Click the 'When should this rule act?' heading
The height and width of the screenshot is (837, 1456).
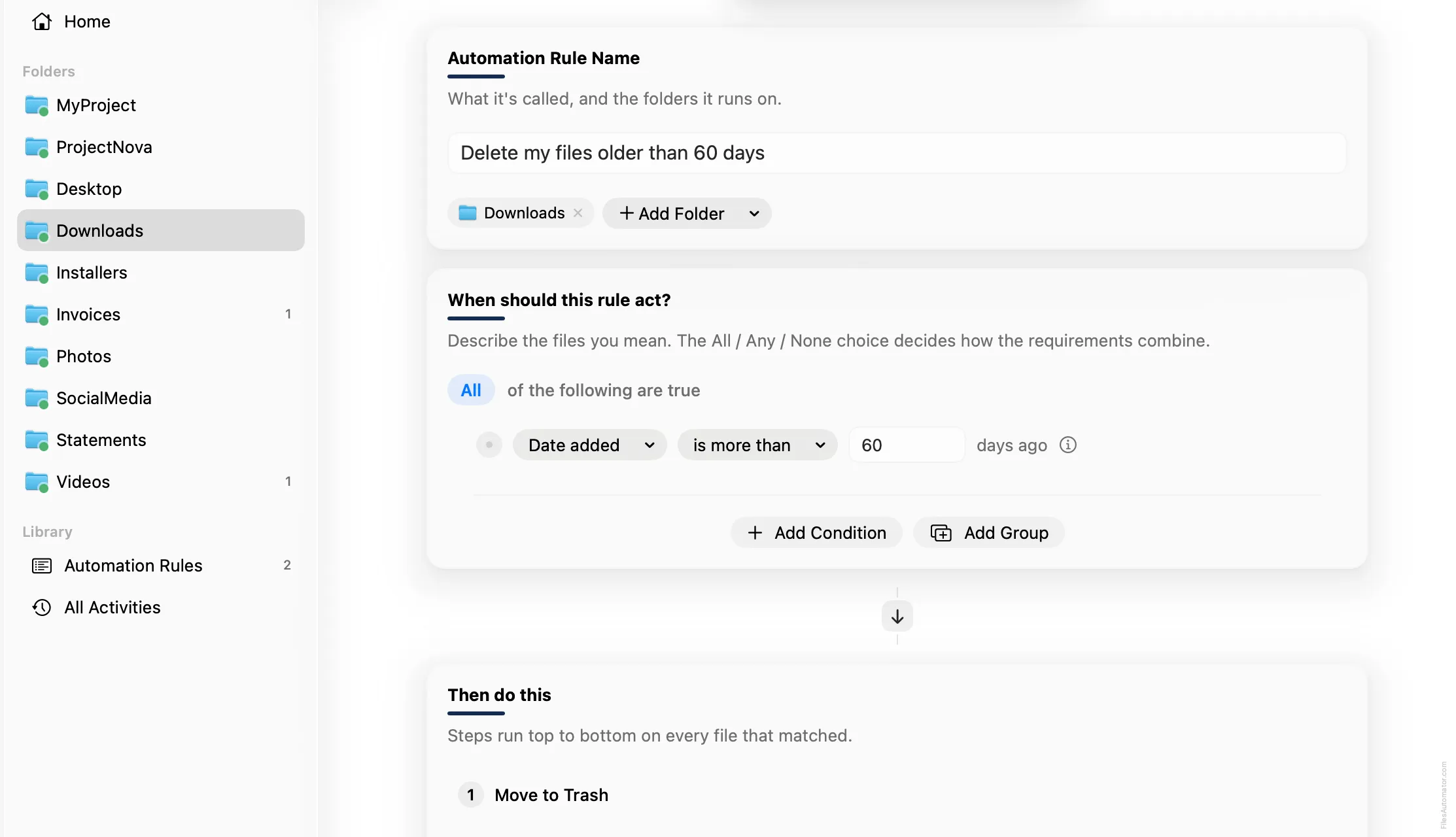click(559, 300)
